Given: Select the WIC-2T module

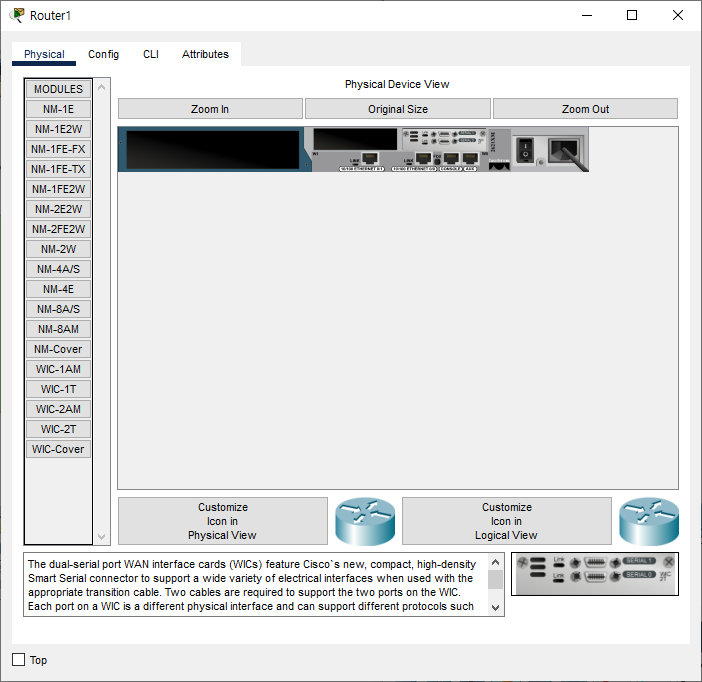Looking at the screenshot, I should click(58, 429).
